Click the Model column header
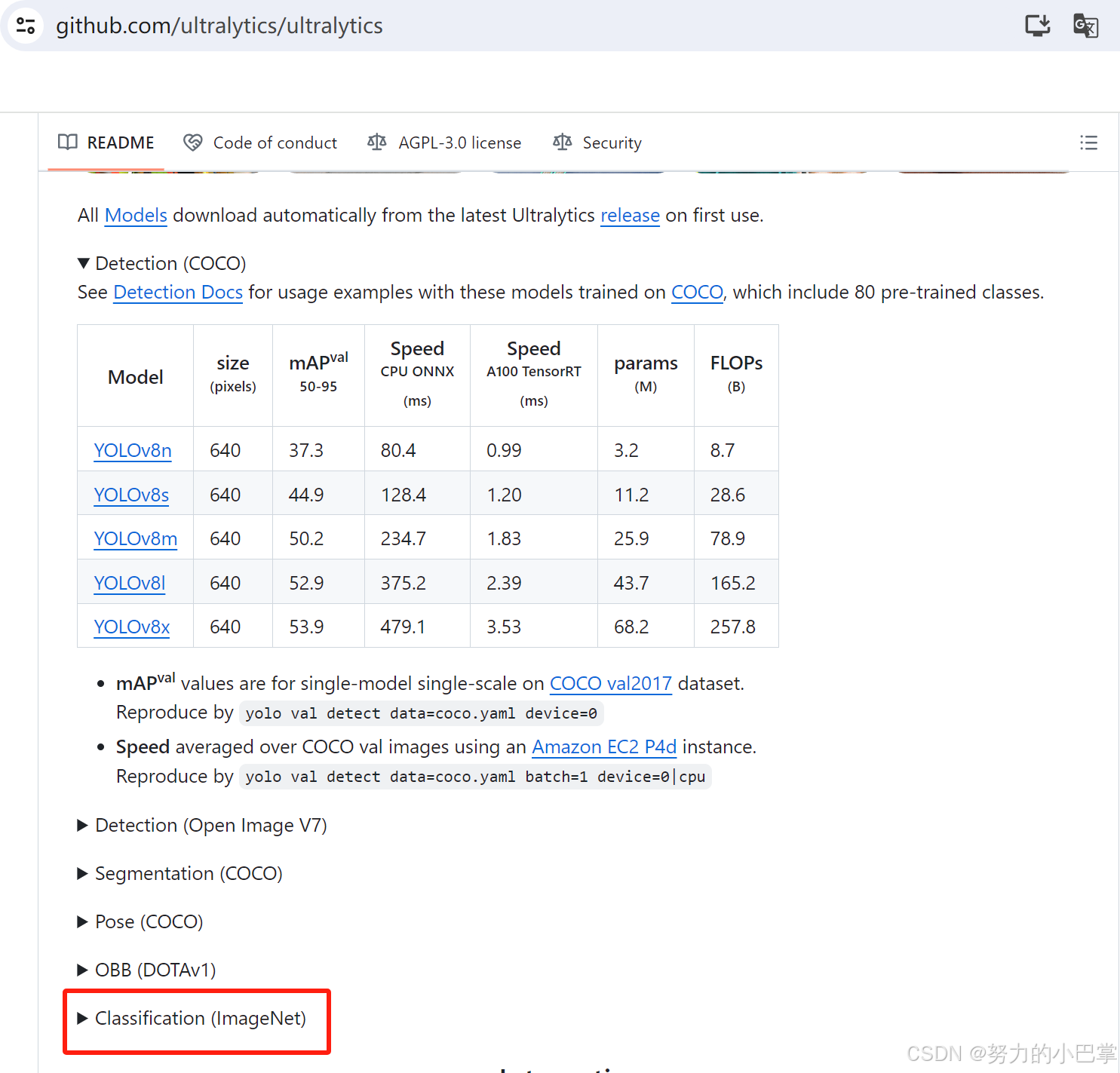This screenshot has height=1073, width=1120. point(136,377)
